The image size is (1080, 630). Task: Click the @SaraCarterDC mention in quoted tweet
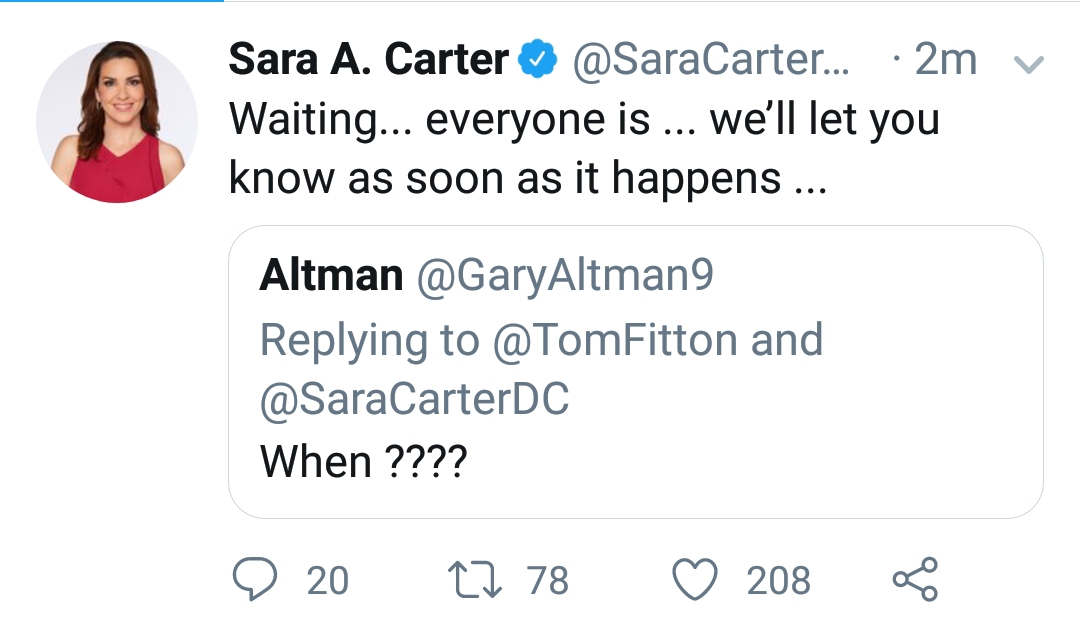(x=414, y=400)
